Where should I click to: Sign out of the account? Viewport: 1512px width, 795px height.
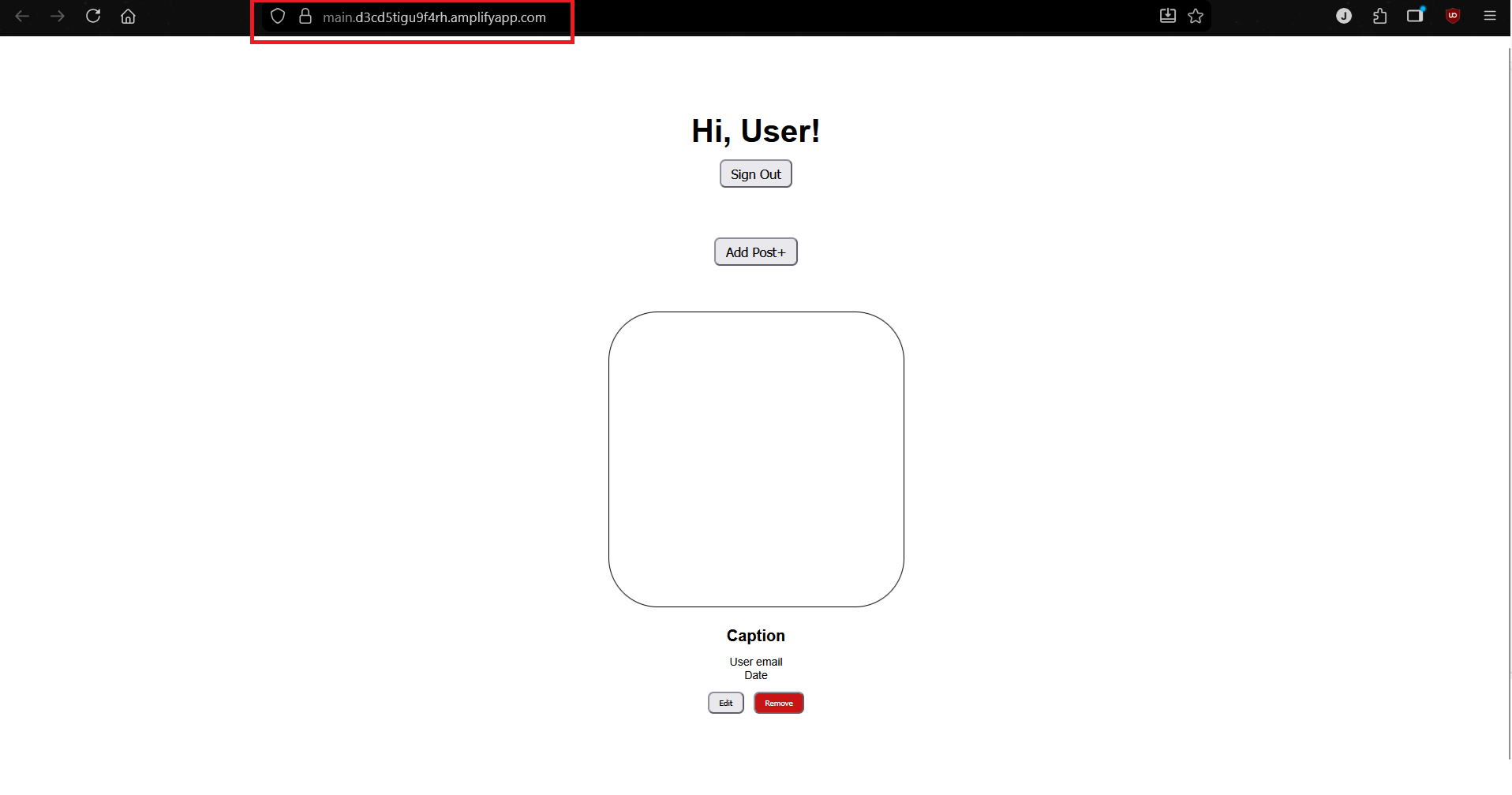(756, 174)
